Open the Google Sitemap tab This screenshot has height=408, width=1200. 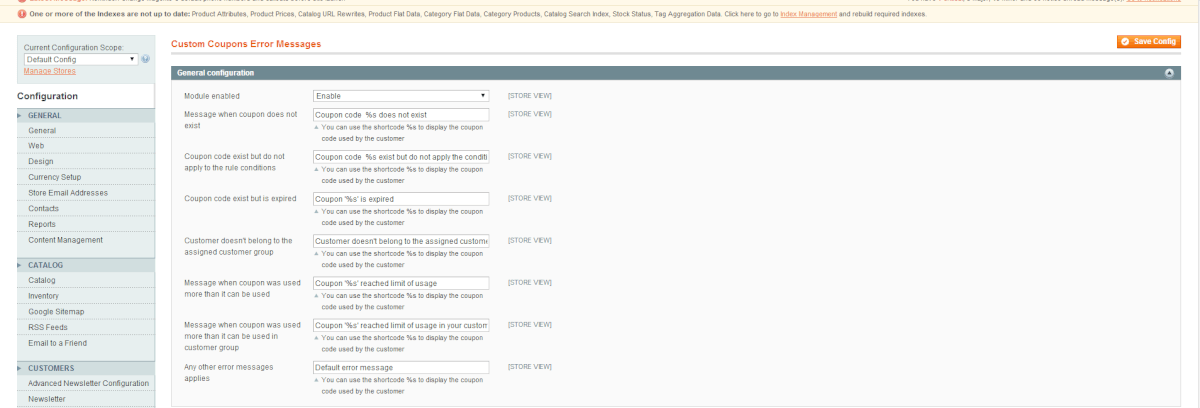[85, 311]
